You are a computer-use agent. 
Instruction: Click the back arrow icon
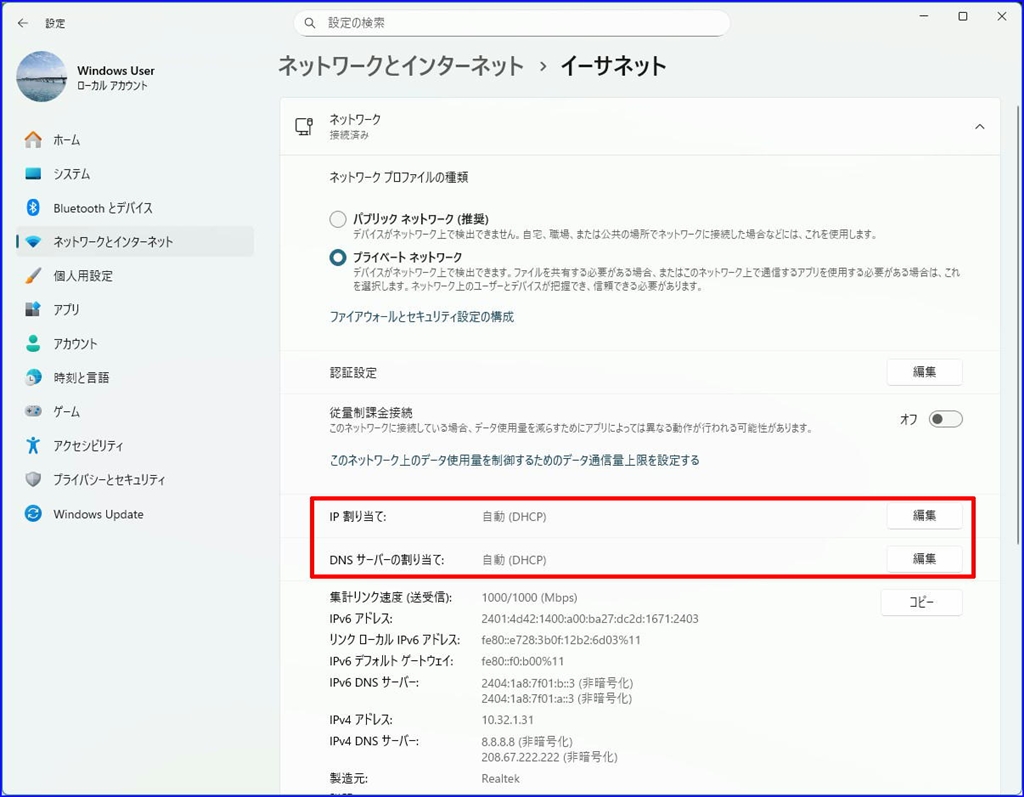pyautogui.click(x=23, y=23)
